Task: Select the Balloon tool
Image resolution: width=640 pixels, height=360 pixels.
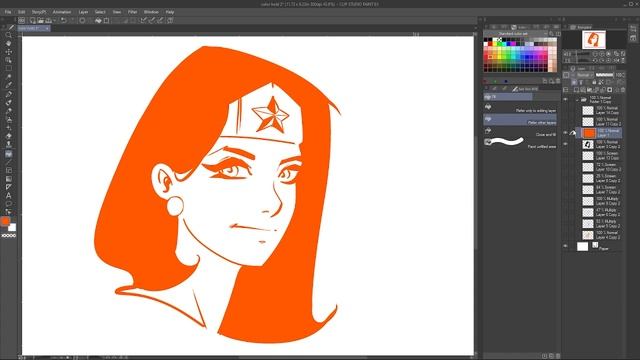Action: pos(8,204)
